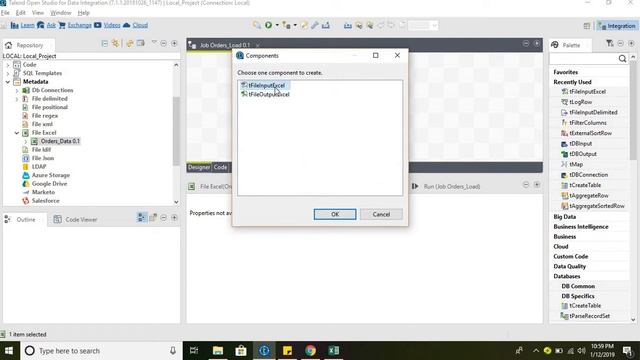640x360 pixels.
Task: Open File Explorer from the taskbar
Action: click(x=218, y=351)
